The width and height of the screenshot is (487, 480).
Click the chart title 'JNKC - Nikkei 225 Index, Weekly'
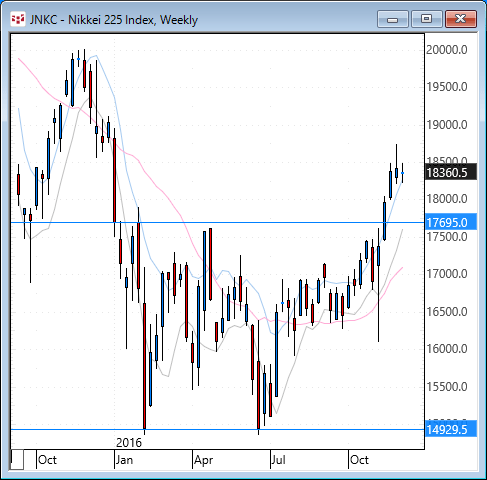pos(114,20)
